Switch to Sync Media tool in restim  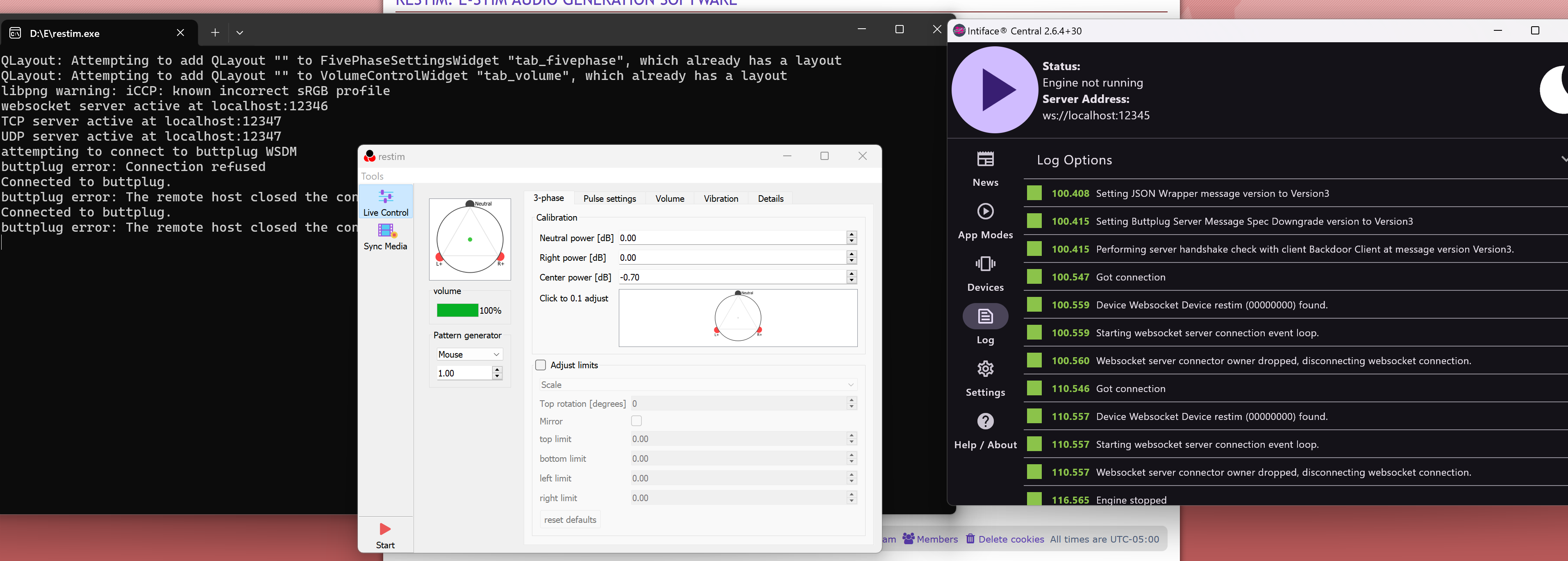point(386,236)
